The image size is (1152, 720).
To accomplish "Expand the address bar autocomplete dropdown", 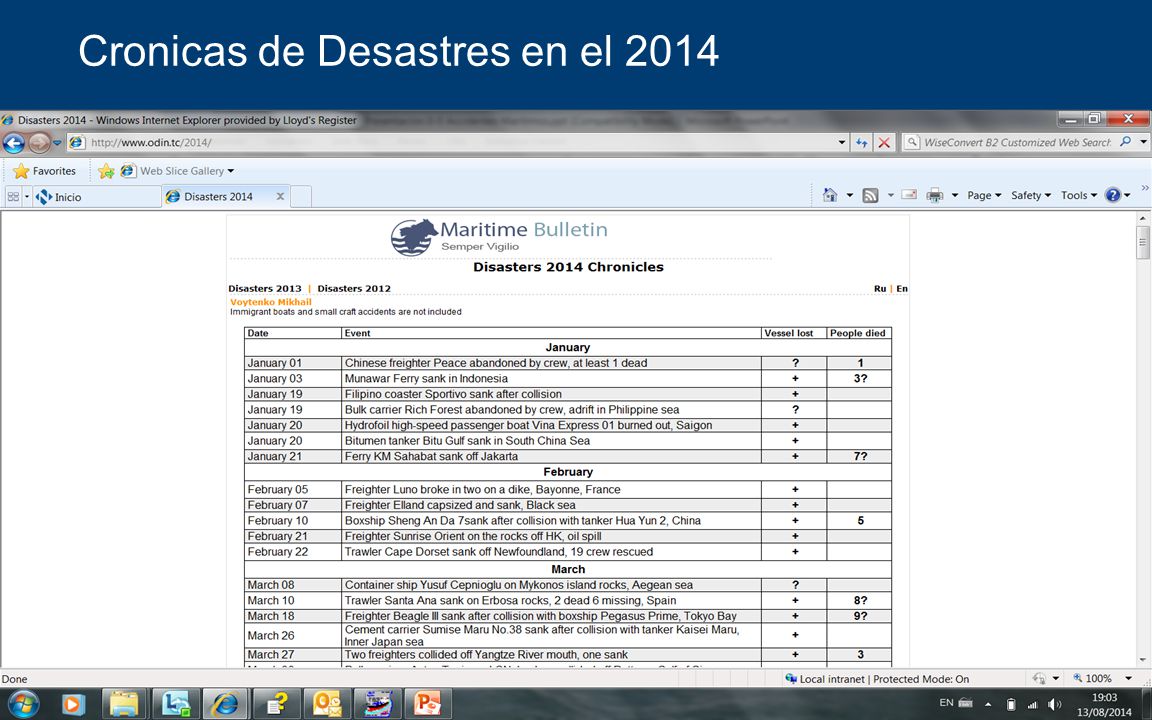I will tap(842, 143).
